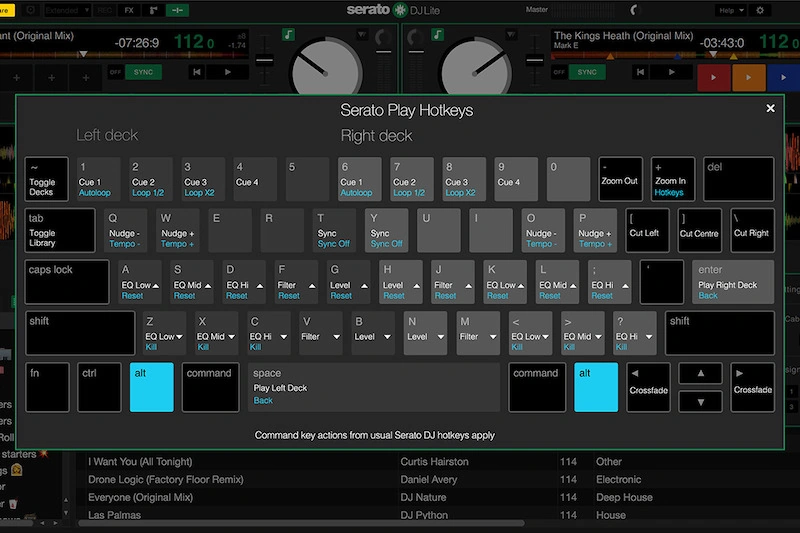Click OFF sync button on right deck
This screenshot has width=800, height=533.
559,72
